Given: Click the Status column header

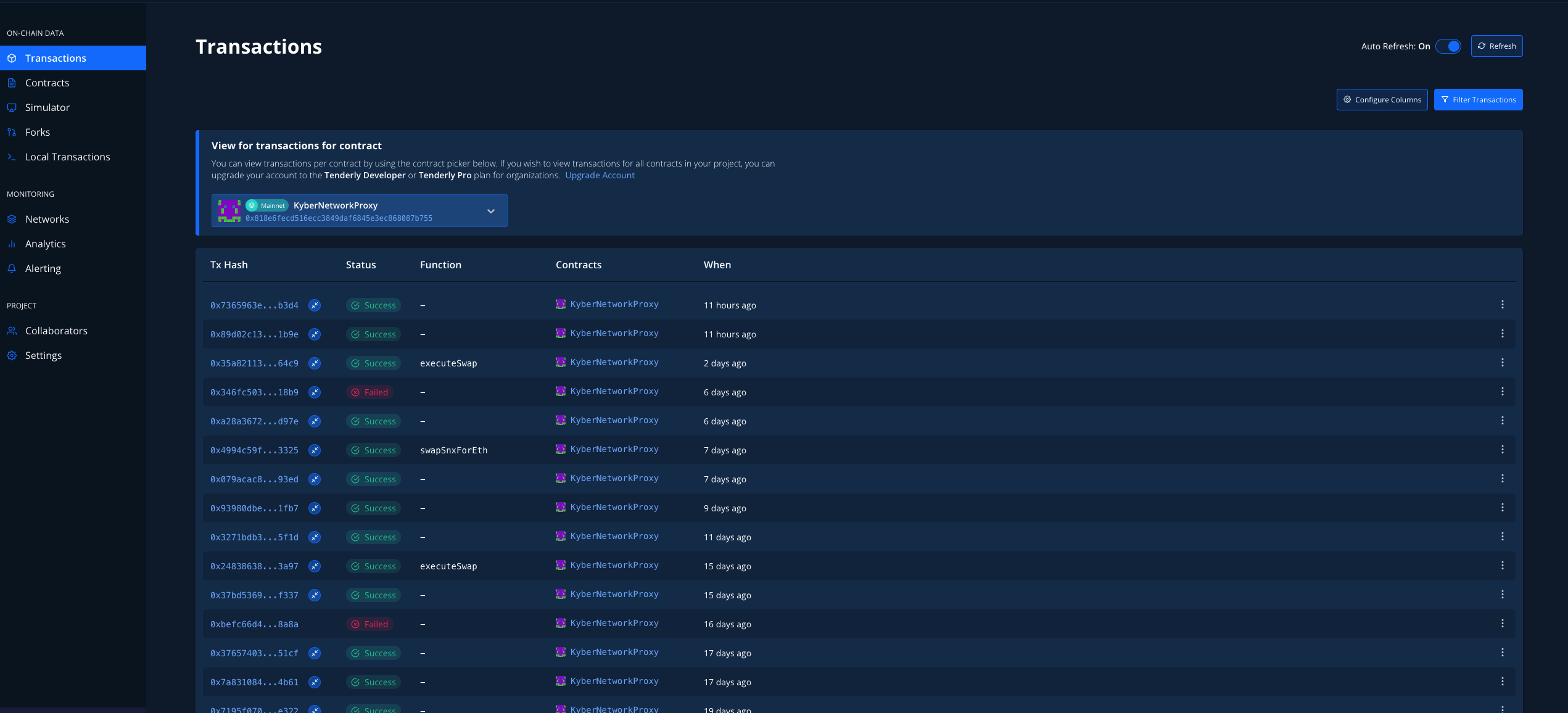Looking at the screenshot, I should pyautogui.click(x=361, y=265).
